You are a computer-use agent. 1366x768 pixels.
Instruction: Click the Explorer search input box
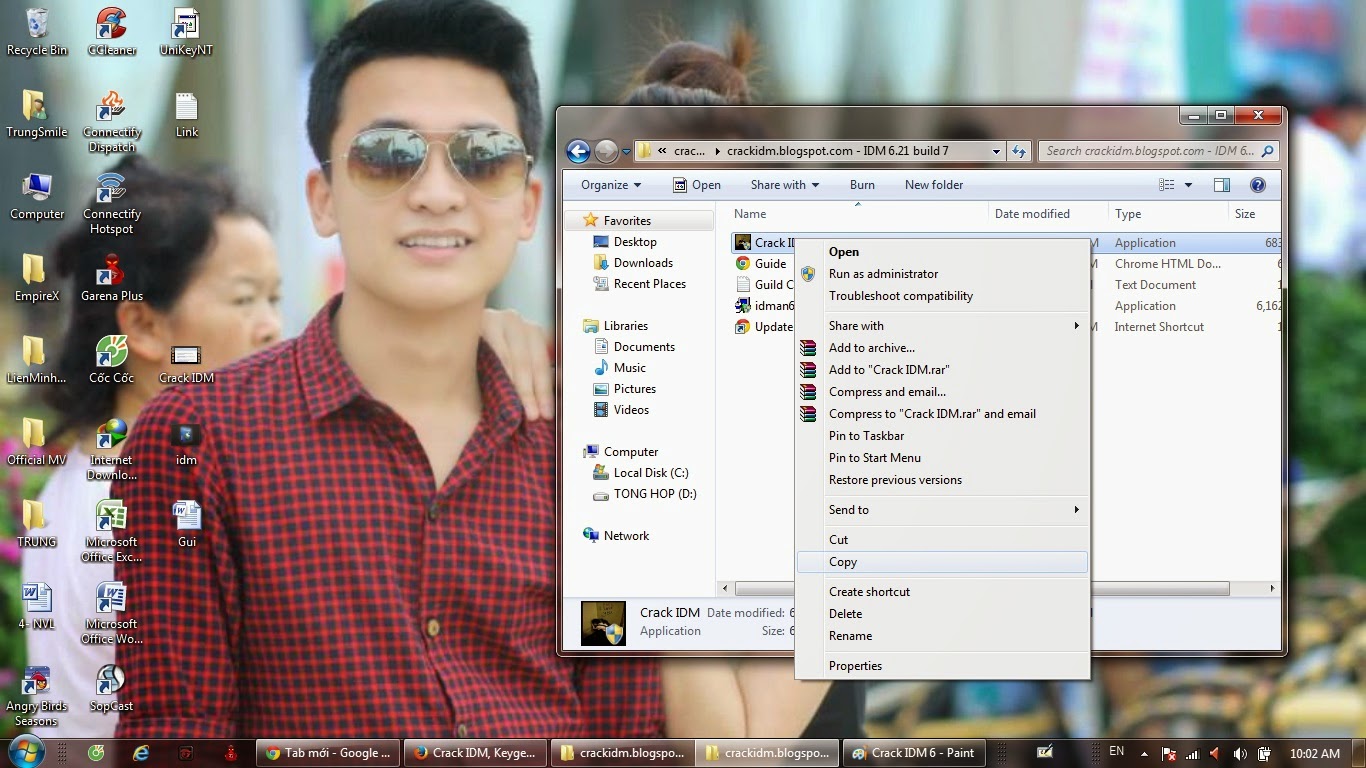1148,151
